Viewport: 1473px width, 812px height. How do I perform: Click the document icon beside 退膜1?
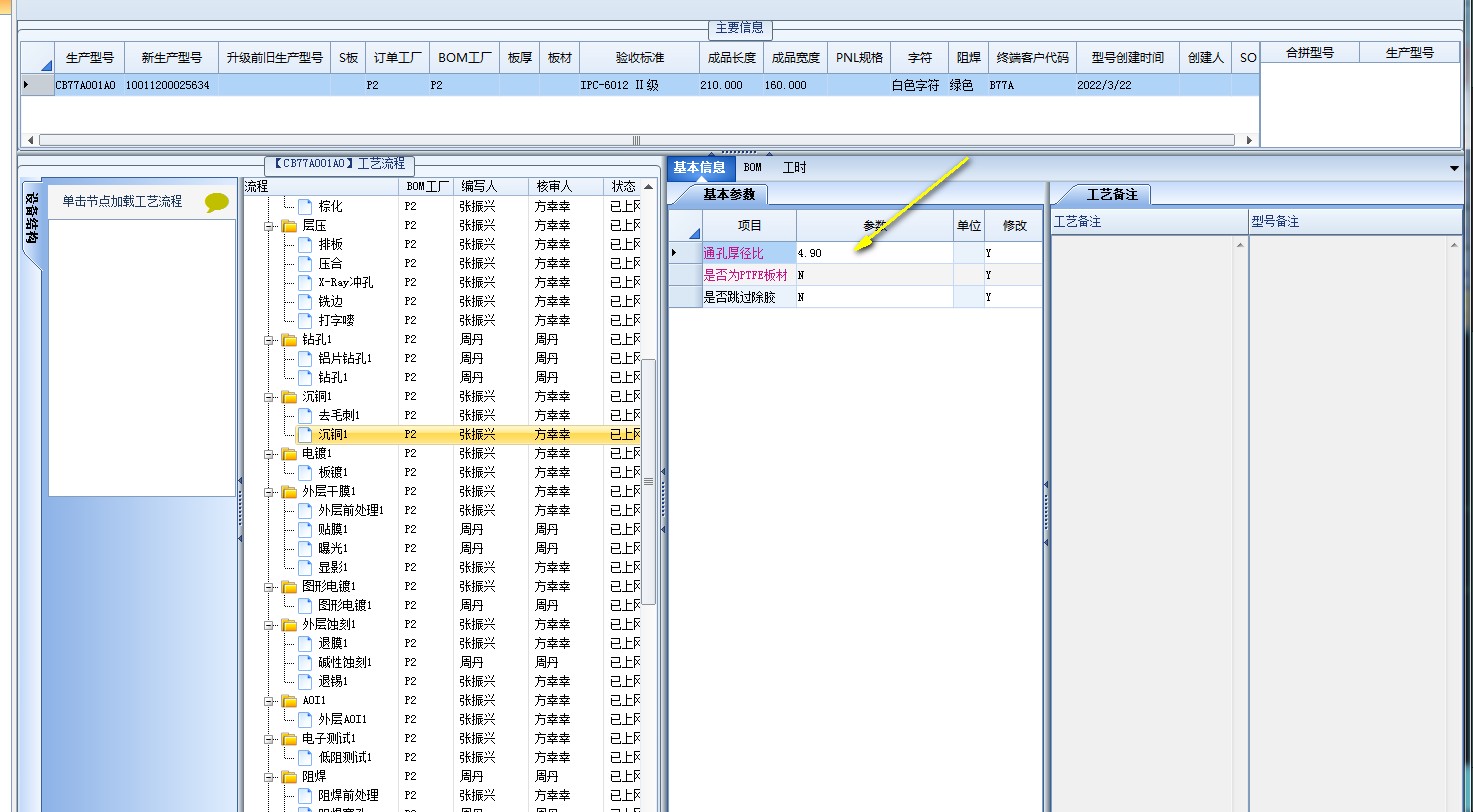(x=305, y=643)
